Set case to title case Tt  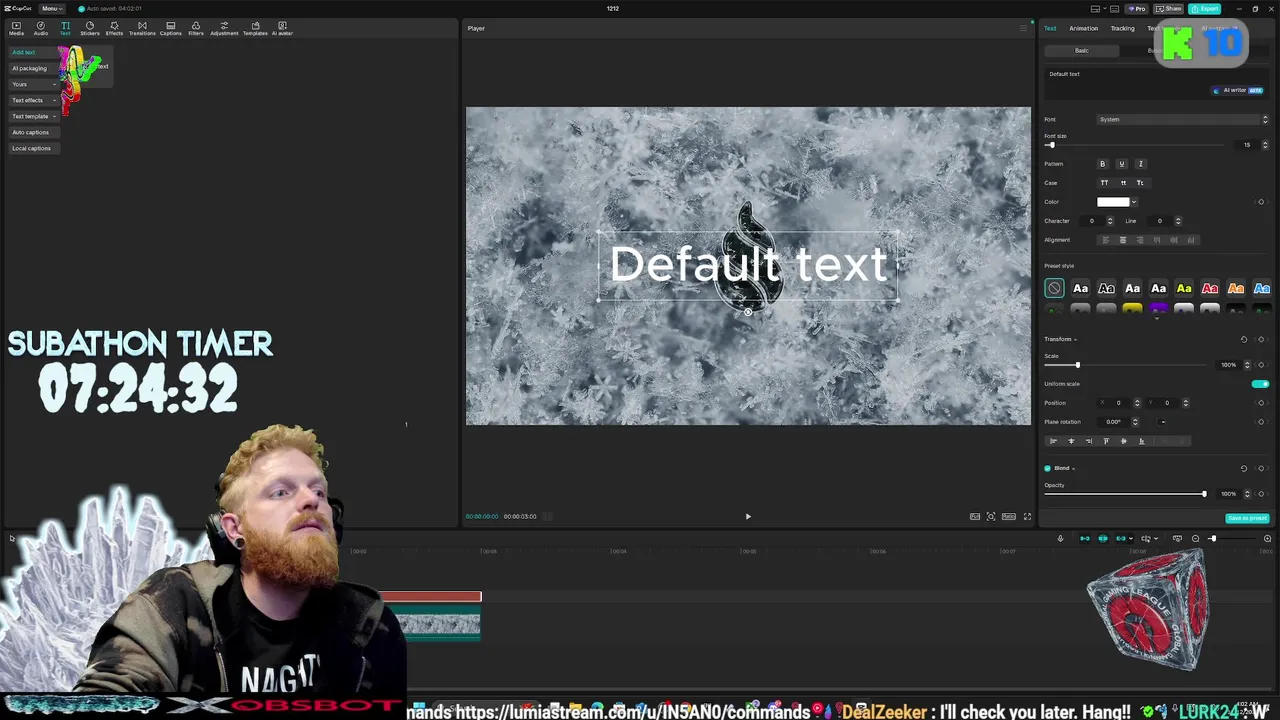pyautogui.click(x=1140, y=183)
